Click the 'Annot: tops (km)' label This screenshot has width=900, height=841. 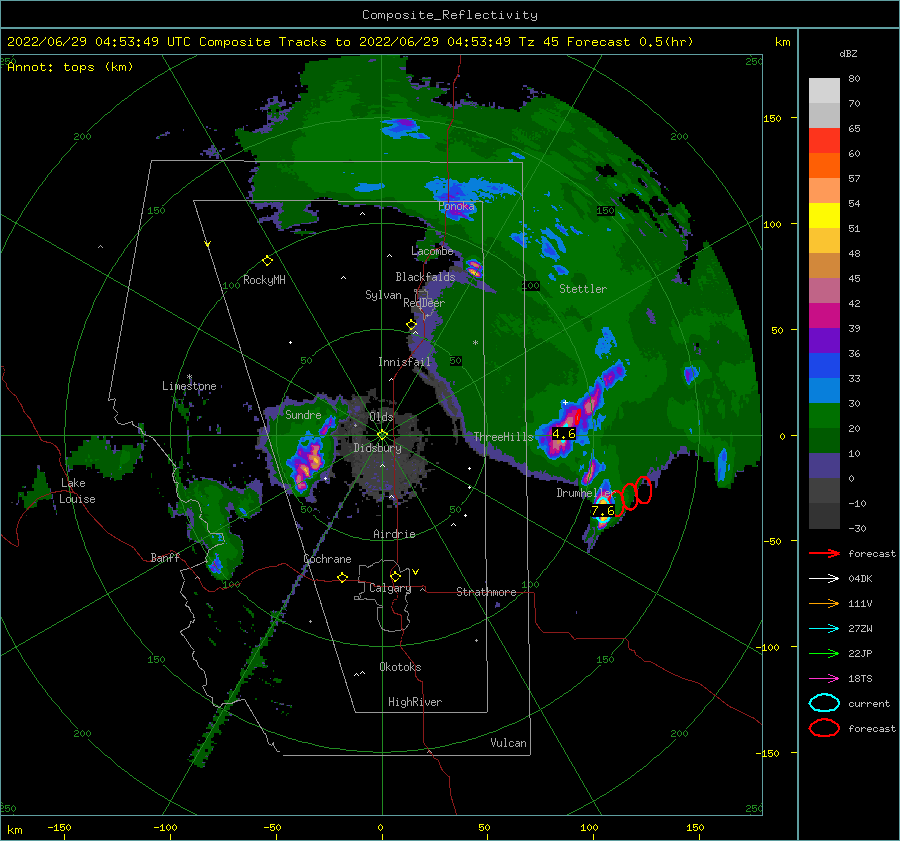coord(70,67)
